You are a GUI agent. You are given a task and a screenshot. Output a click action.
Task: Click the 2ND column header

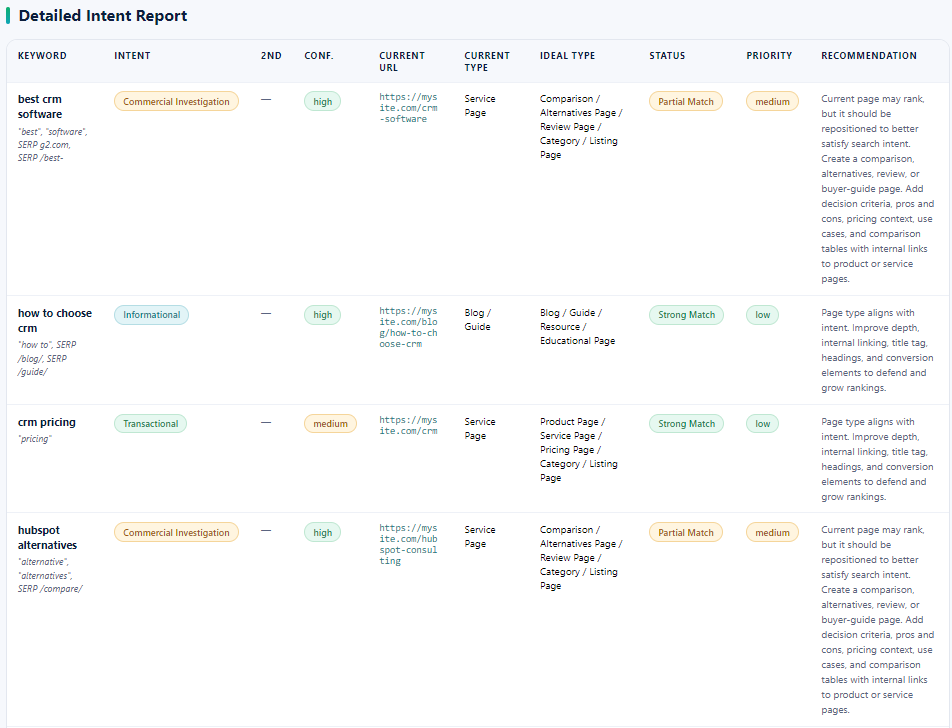tap(271, 56)
